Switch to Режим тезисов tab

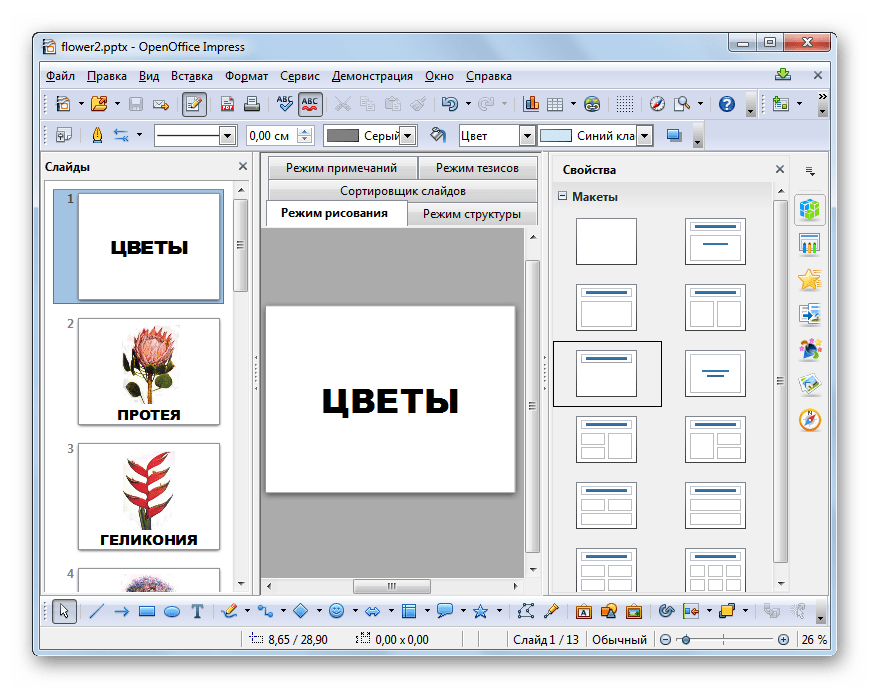[x=477, y=168]
